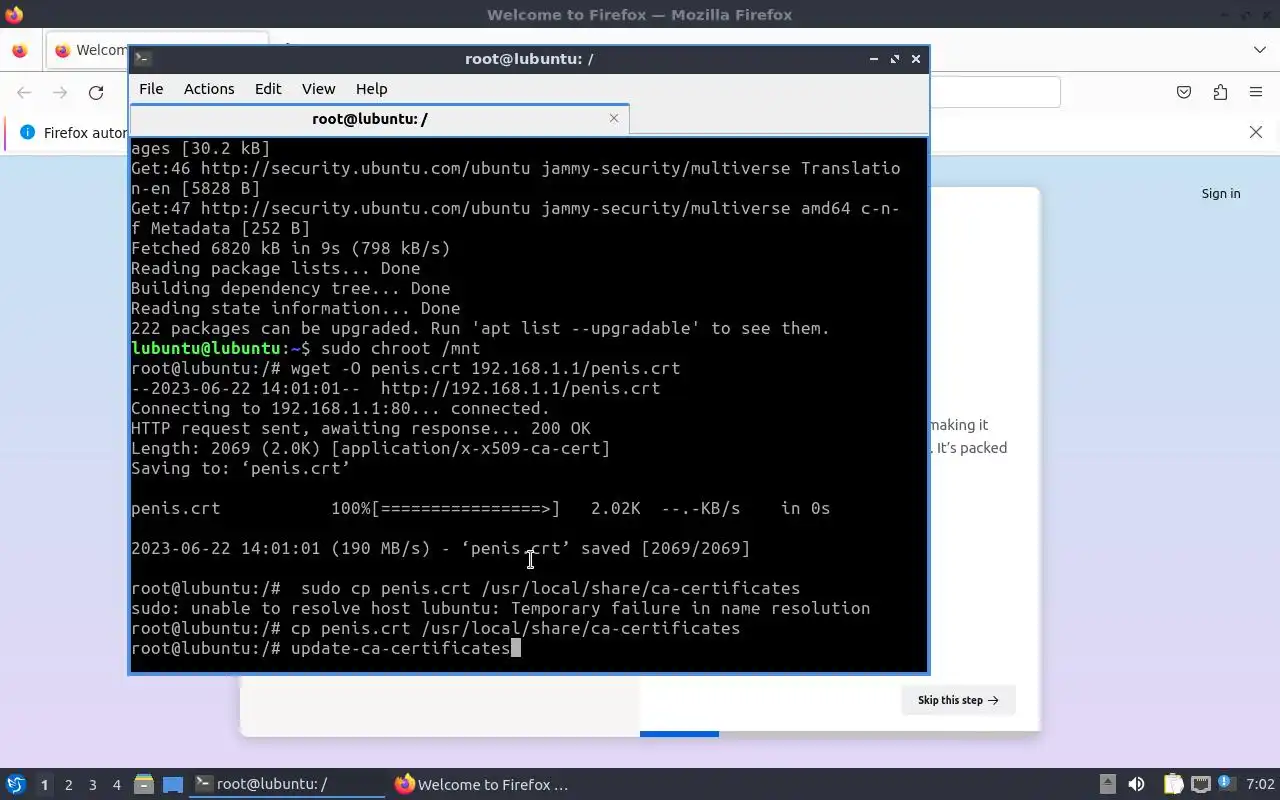Click the Firefox URL bar
1280x800 pixels.
pyautogui.click(x=994, y=92)
